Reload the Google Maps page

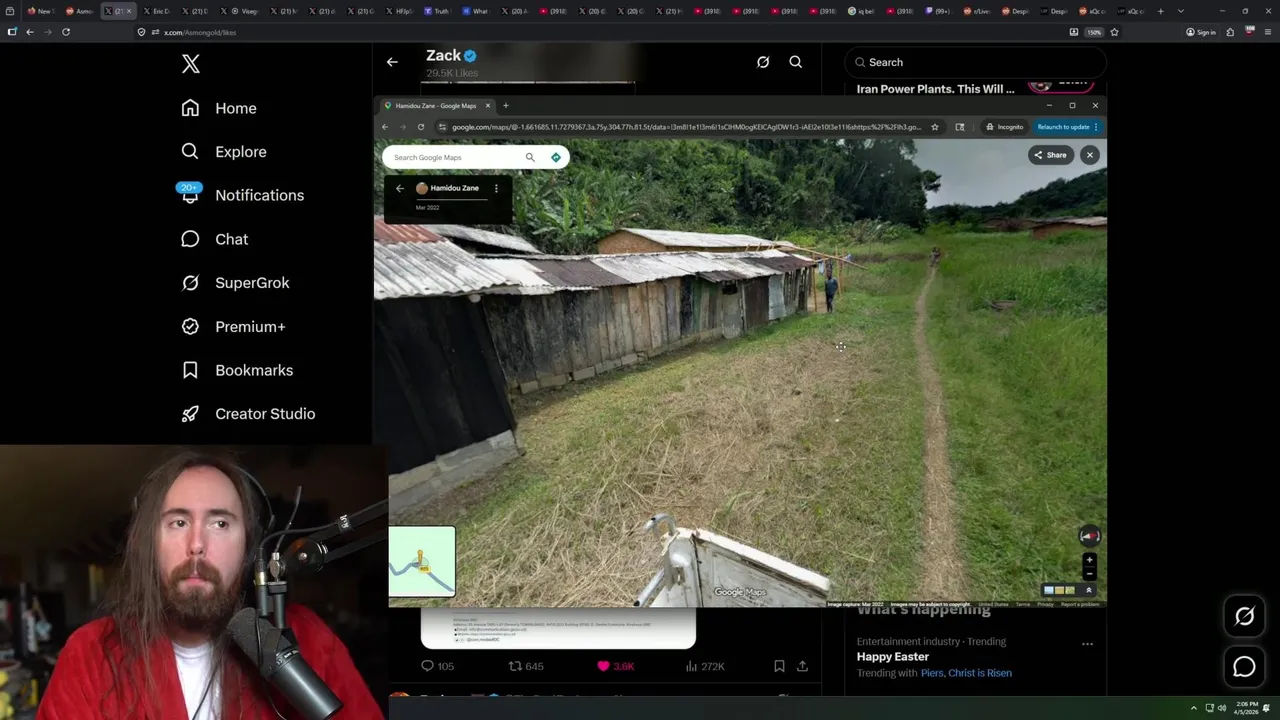421,127
